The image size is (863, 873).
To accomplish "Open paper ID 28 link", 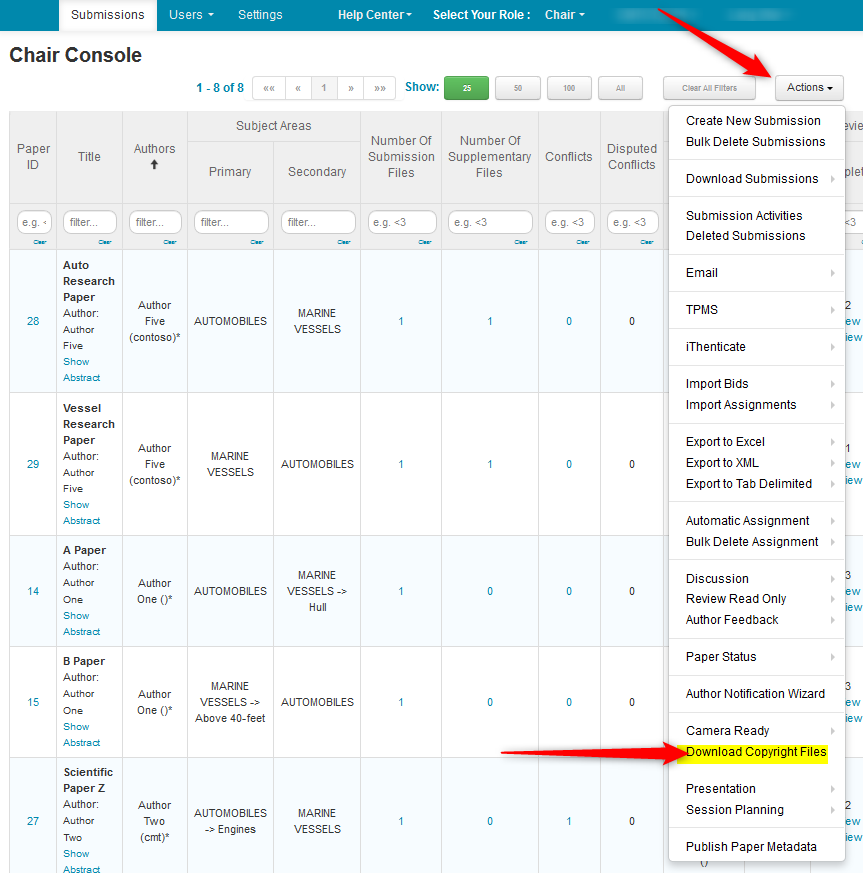I will click(x=33, y=321).
